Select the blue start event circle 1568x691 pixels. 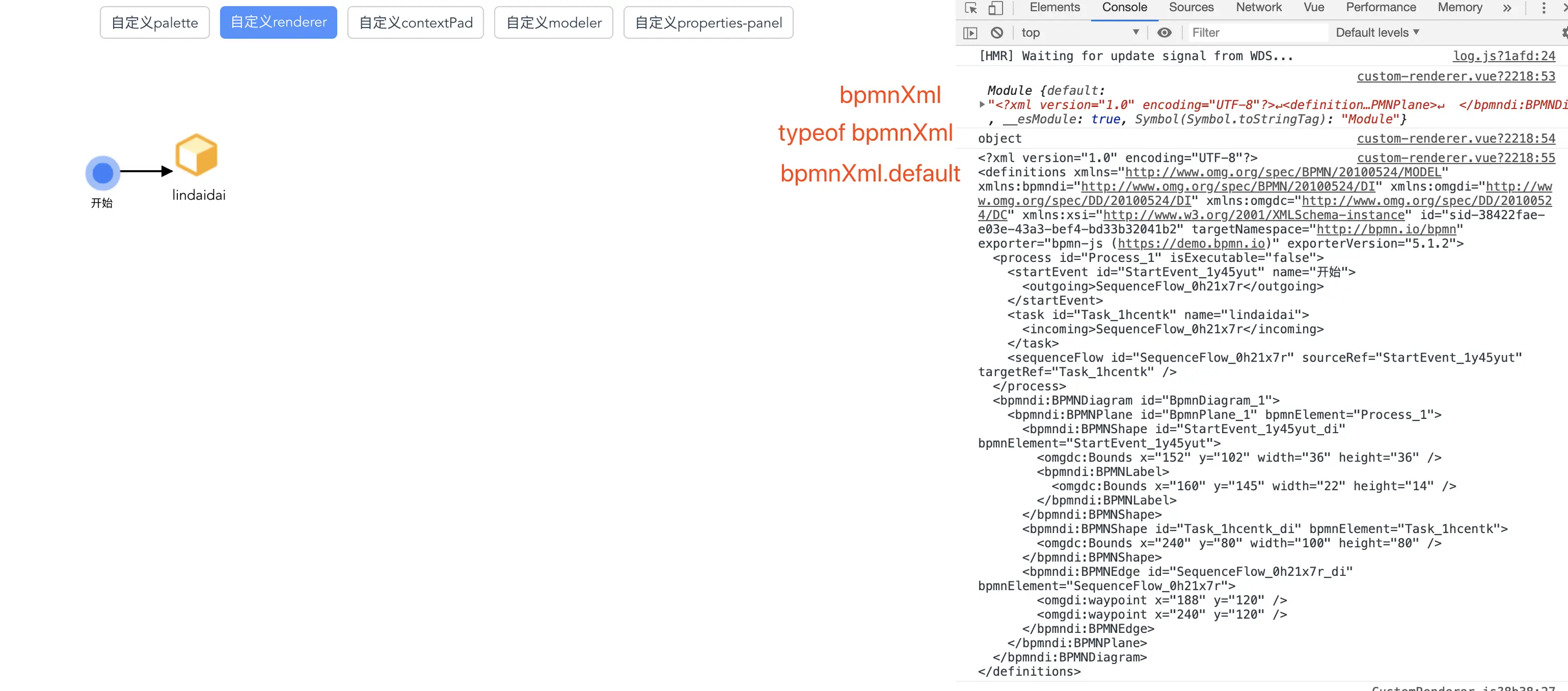point(103,173)
